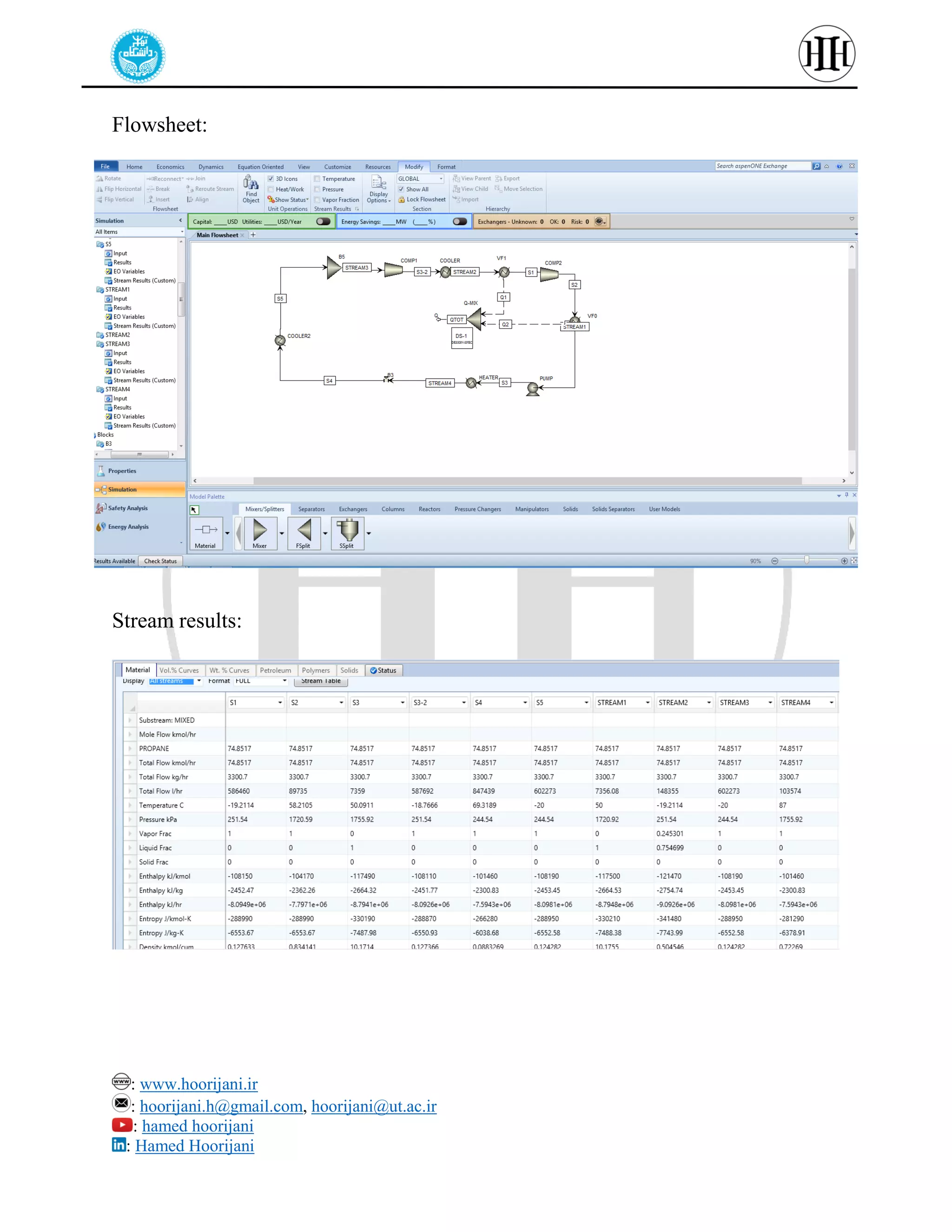The height and width of the screenshot is (1232, 952).
Task: Expand the Mixer palette model dropdown arrow
Action: click(281, 534)
